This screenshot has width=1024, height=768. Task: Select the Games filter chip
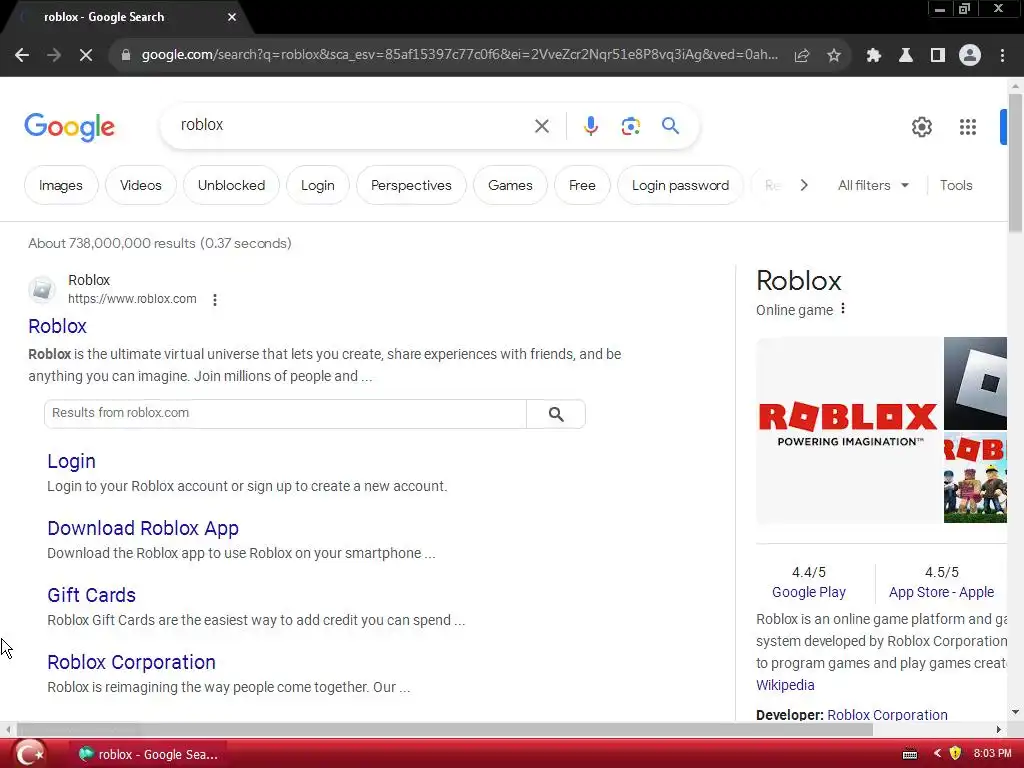510,185
